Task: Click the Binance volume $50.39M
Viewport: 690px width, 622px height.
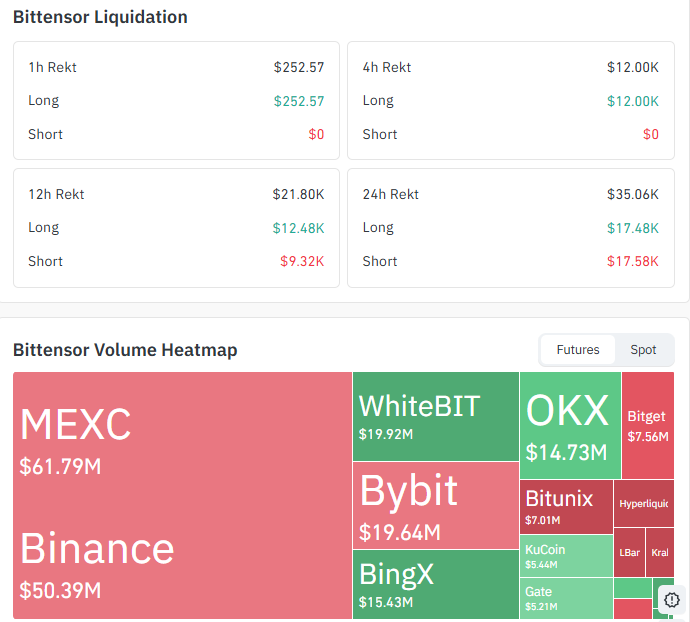Action: (60, 591)
